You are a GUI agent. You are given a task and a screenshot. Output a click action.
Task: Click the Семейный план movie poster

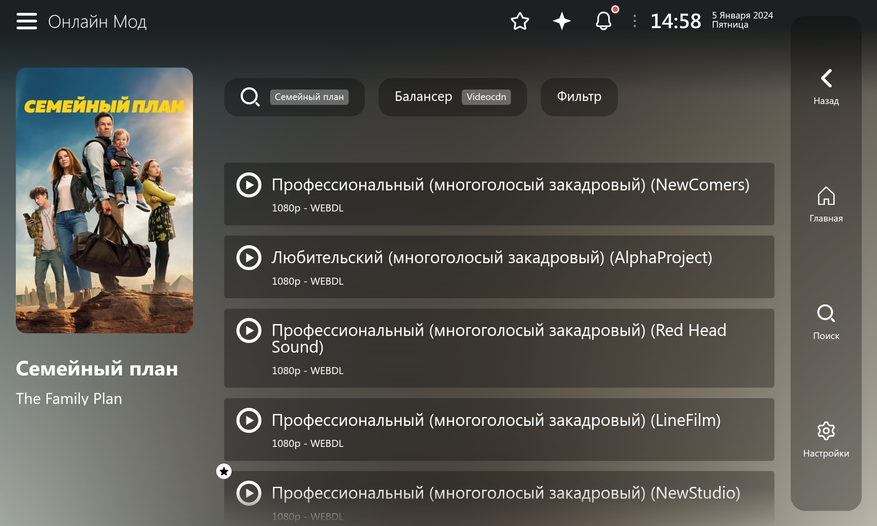coord(104,200)
